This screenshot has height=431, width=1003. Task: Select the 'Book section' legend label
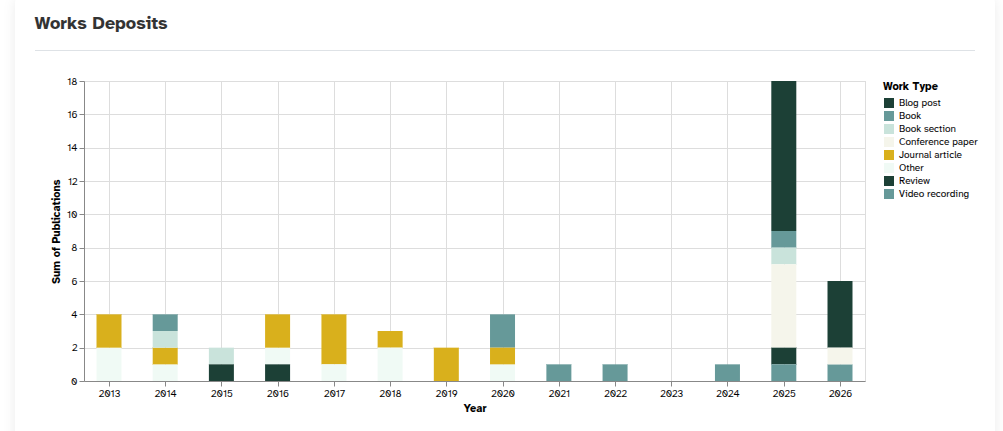[x=927, y=129]
